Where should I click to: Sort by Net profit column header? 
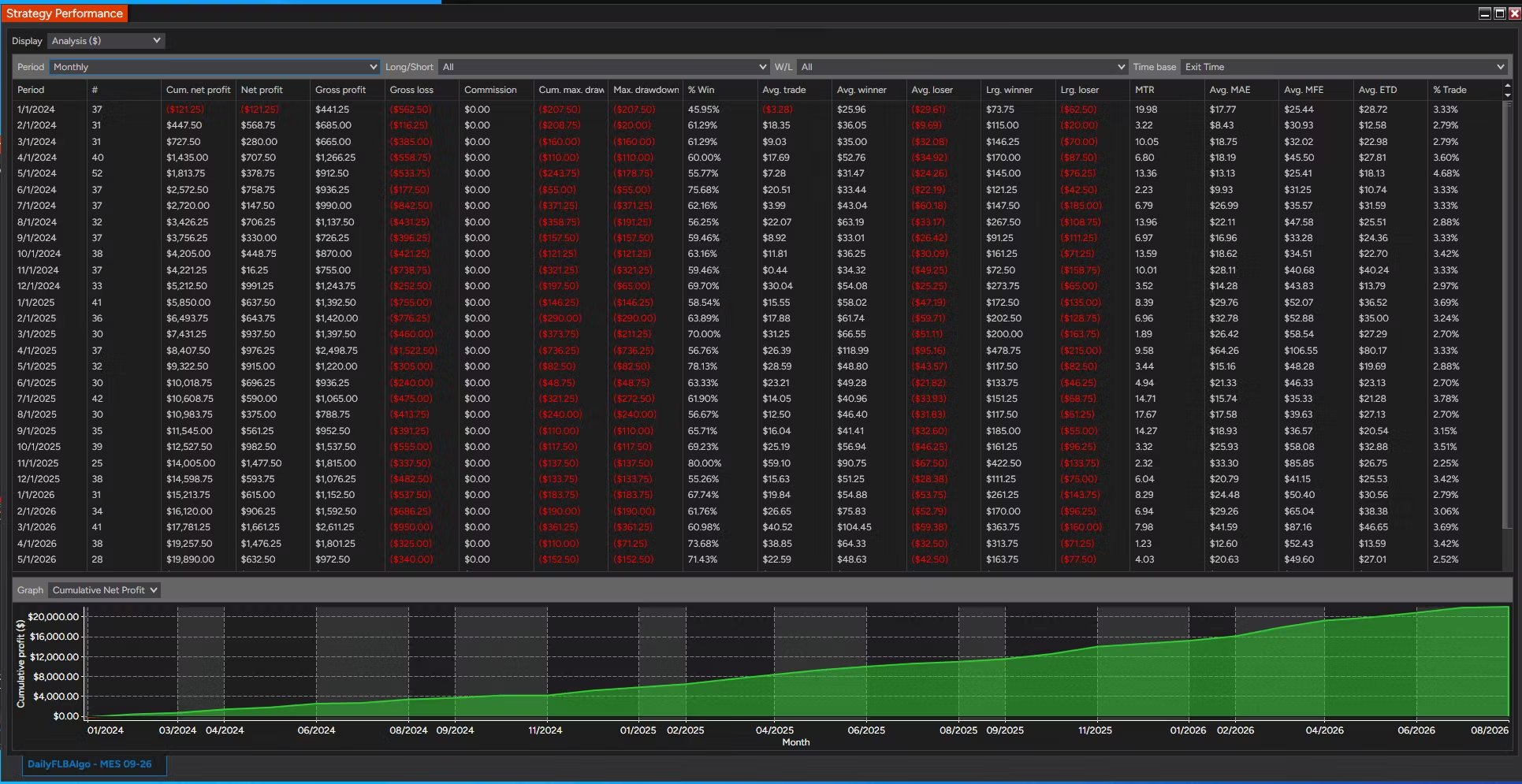(273, 90)
